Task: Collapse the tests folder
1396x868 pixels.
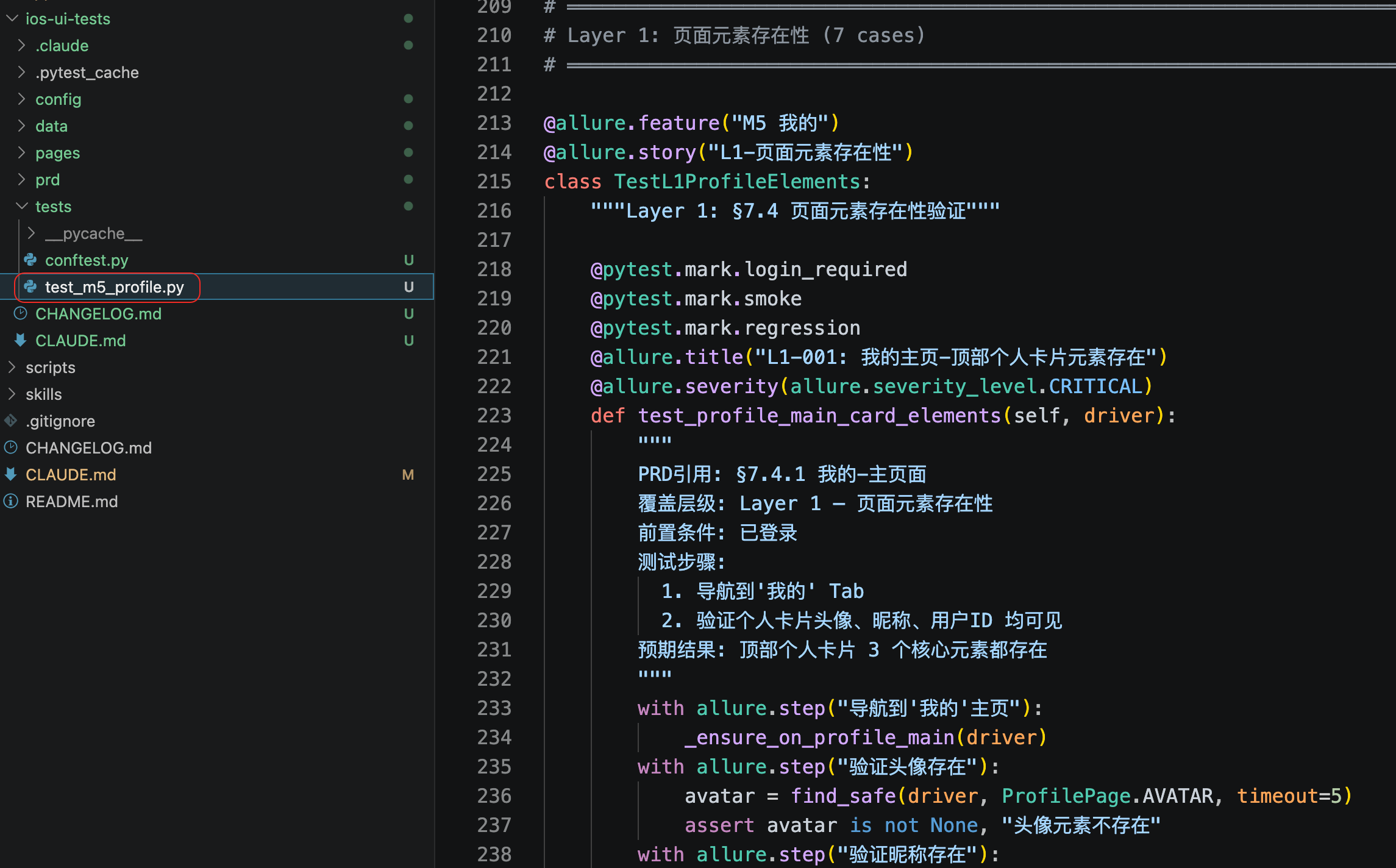Action: tap(22, 207)
